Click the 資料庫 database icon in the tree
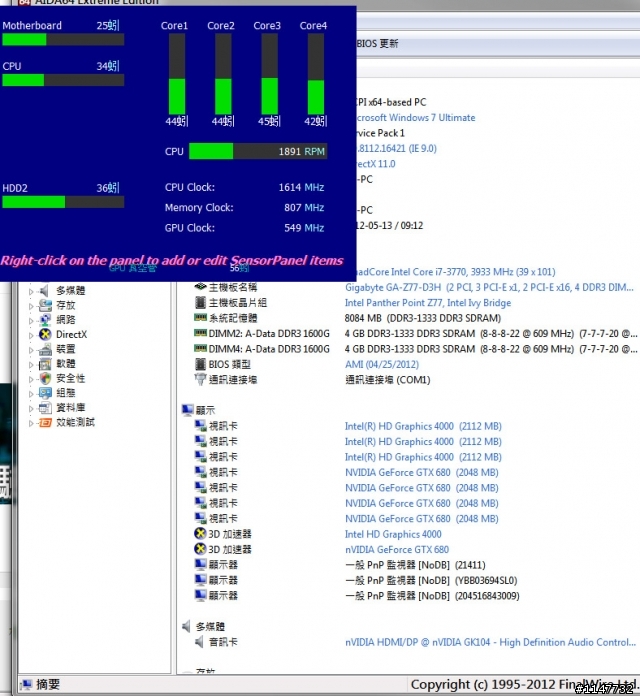This screenshot has height=697, width=640. [45, 408]
